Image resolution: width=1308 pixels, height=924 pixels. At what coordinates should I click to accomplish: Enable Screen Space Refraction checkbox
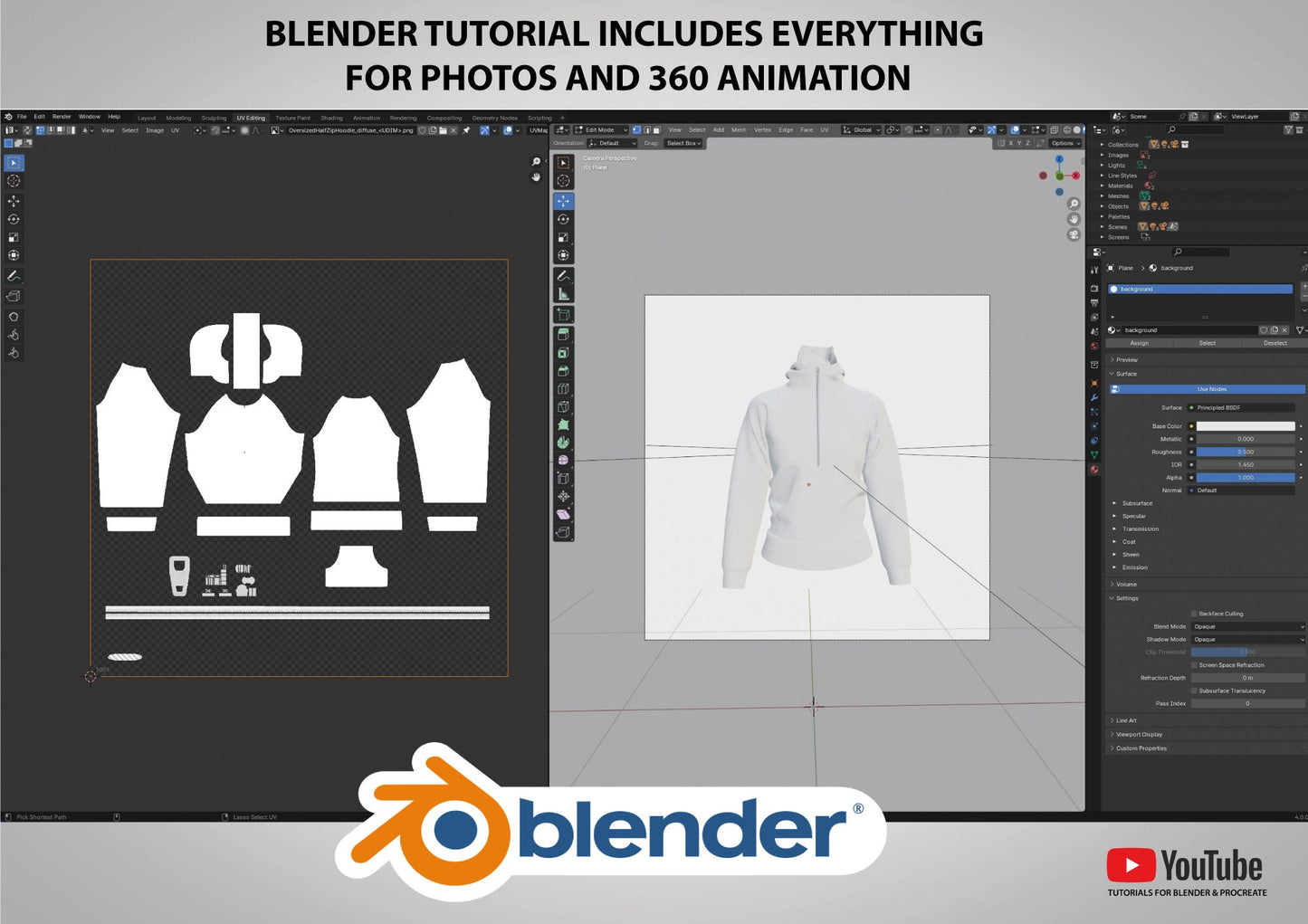coord(1194,665)
